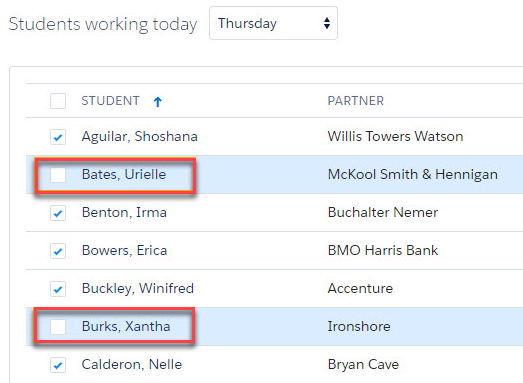Viewport: 523px width, 383px height.
Task: Check the box for Burks, Xantha
Action: (58, 327)
